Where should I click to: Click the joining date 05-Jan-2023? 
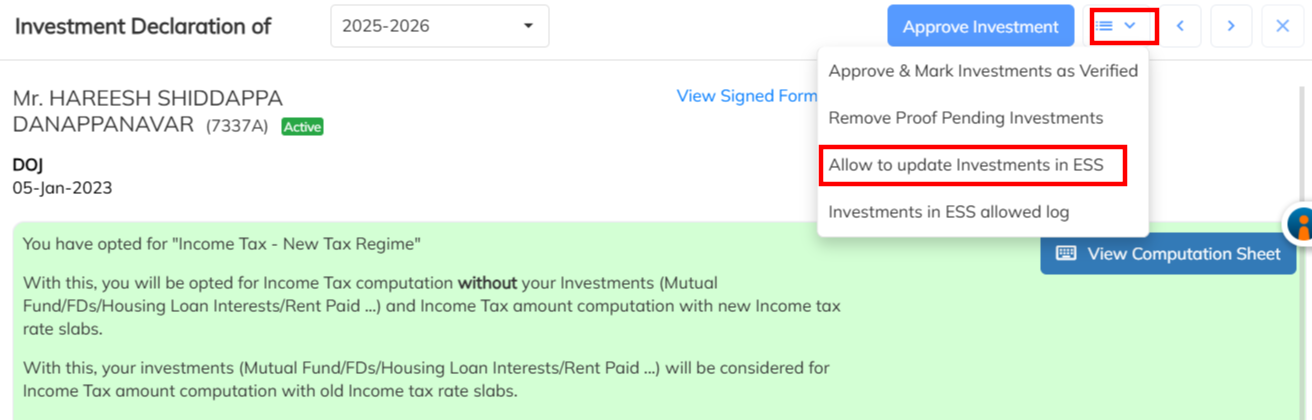(62, 188)
